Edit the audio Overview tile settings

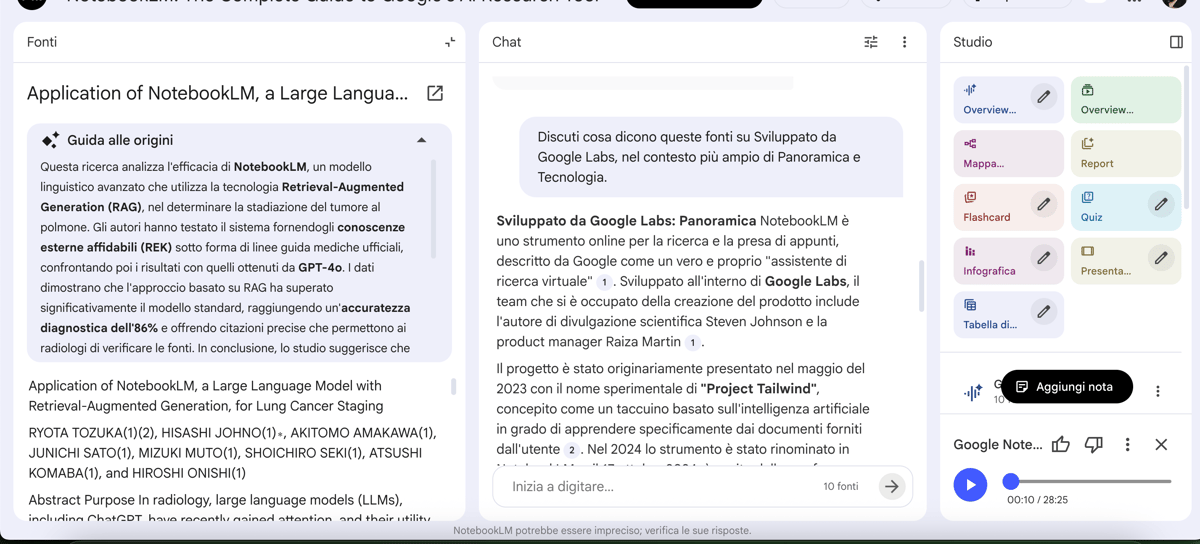click(x=1043, y=97)
